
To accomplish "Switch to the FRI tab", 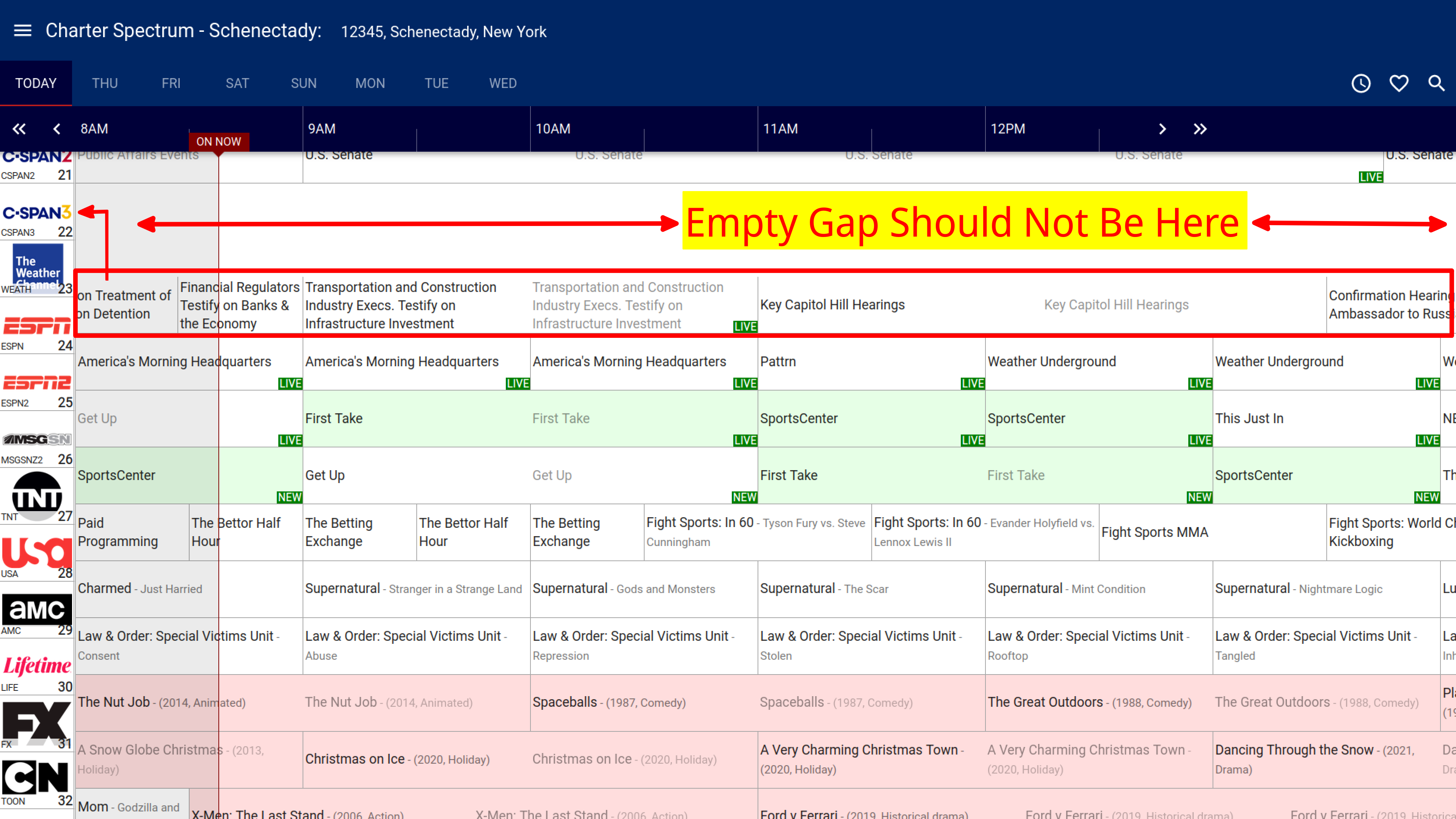I will click(171, 83).
